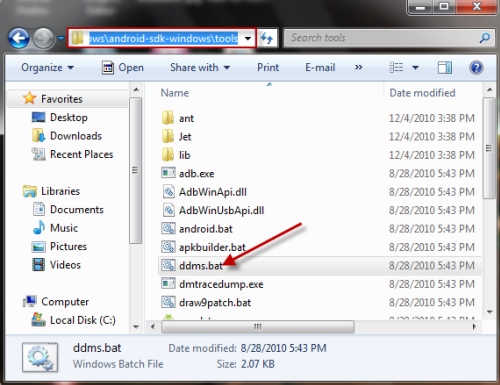The image size is (500, 385).
Task: Open the Share with menu
Action: click(x=200, y=68)
